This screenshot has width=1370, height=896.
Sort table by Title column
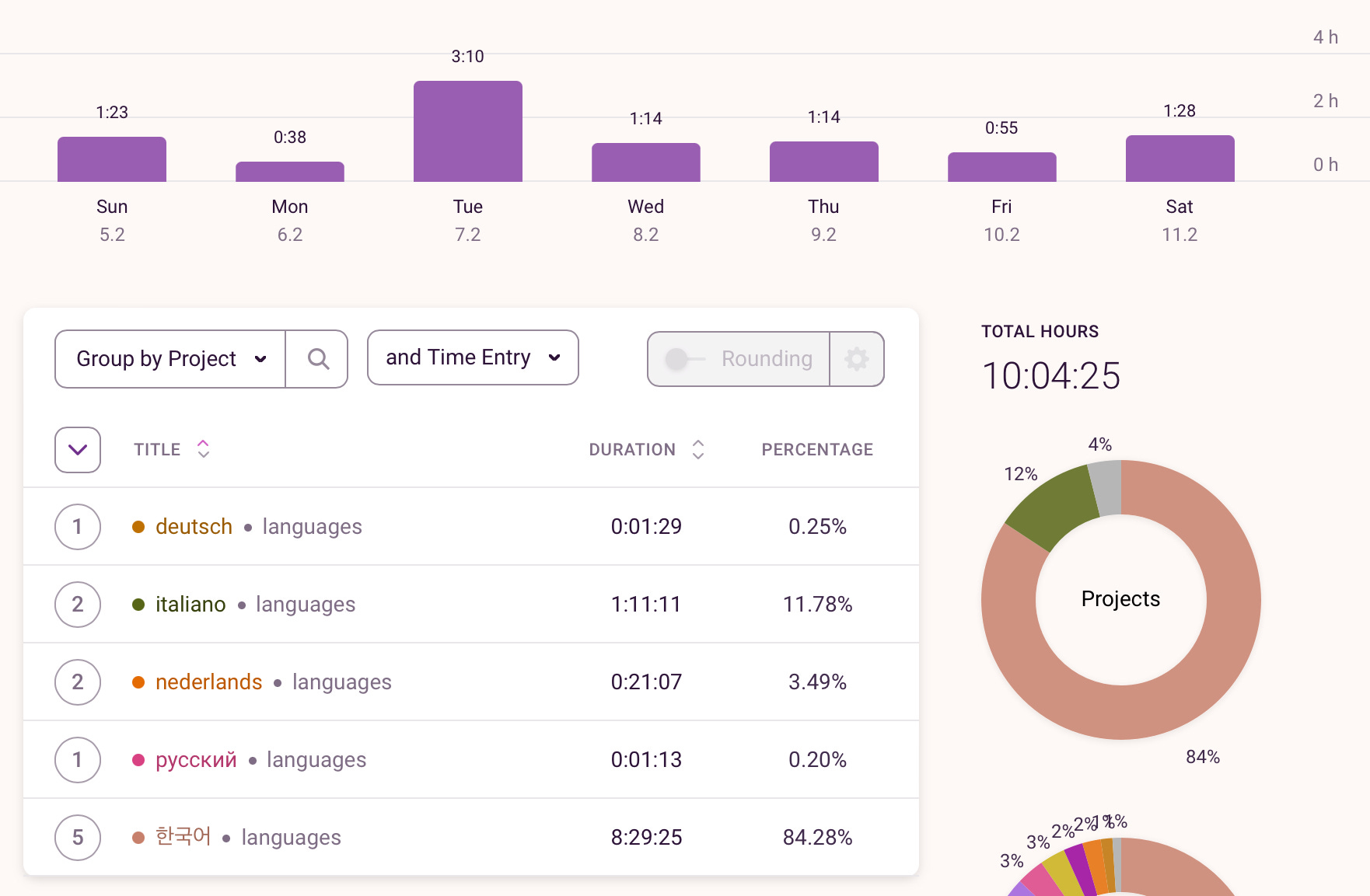[x=172, y=449]
